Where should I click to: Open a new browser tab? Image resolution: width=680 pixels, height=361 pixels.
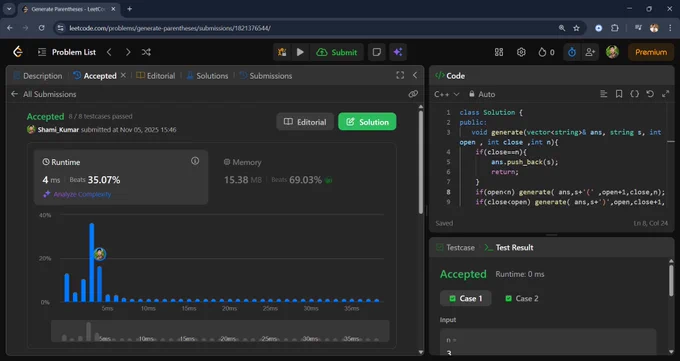[129, 9]
